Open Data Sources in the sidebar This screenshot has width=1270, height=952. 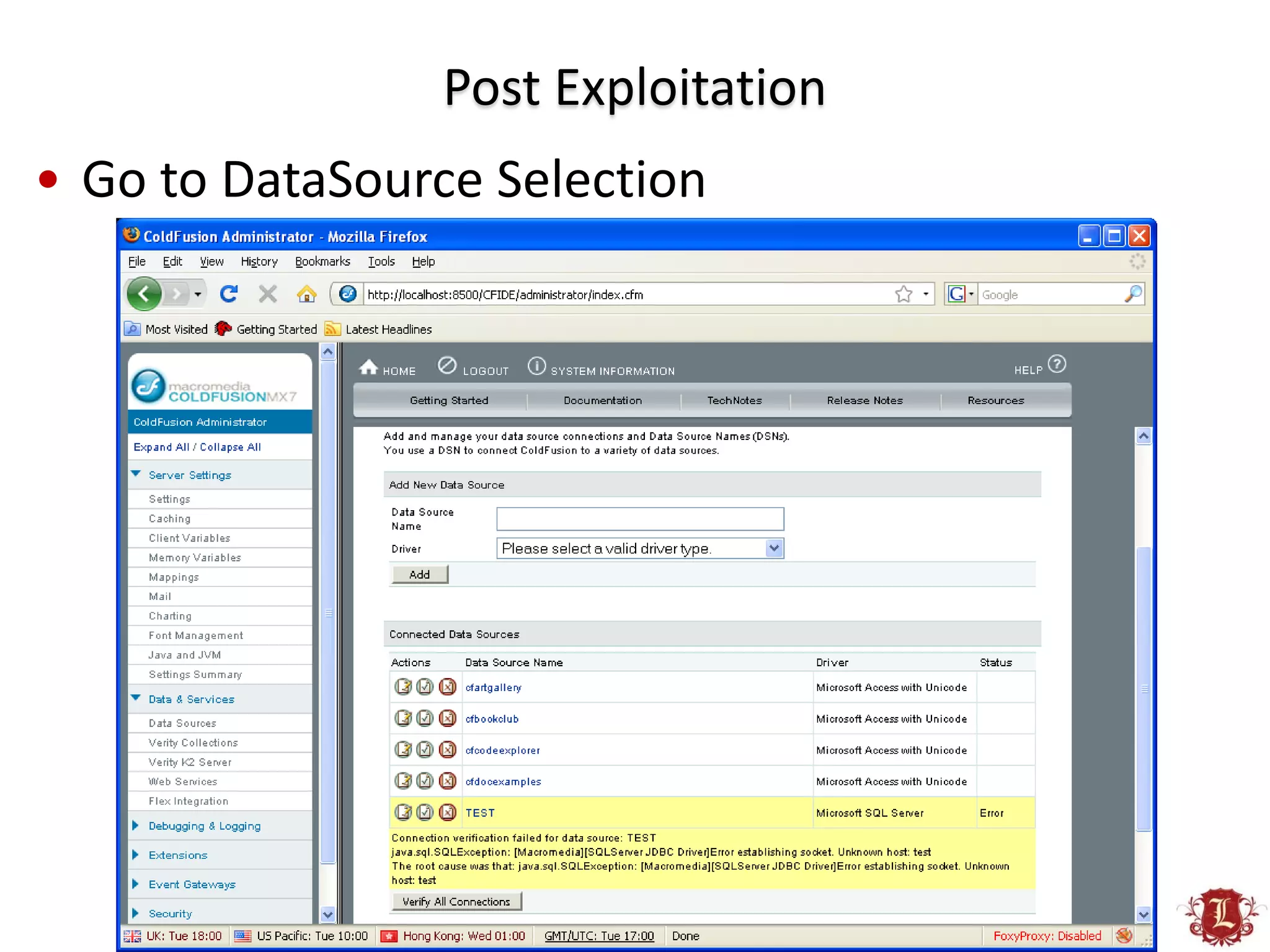(182, 723)
